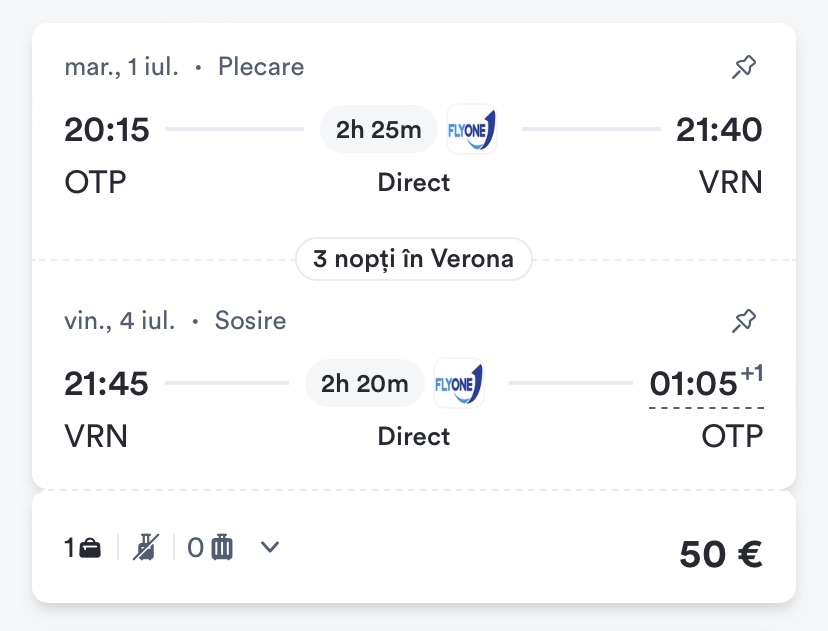Click the 21:40 arrival time in VRN
Viewport: 828px width, 631px height.
pos(719,130)
